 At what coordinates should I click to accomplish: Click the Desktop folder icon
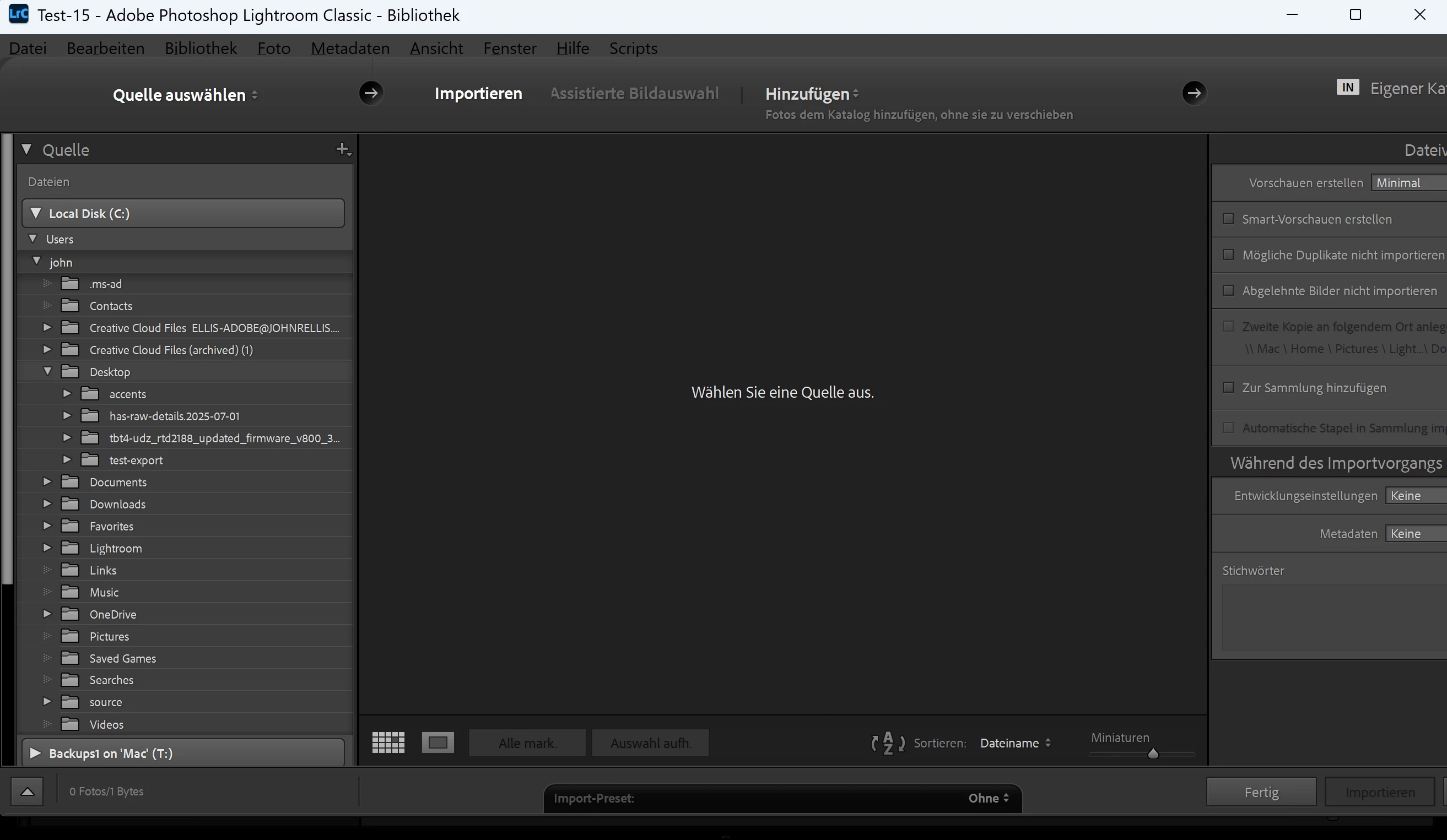coord(70,372)
